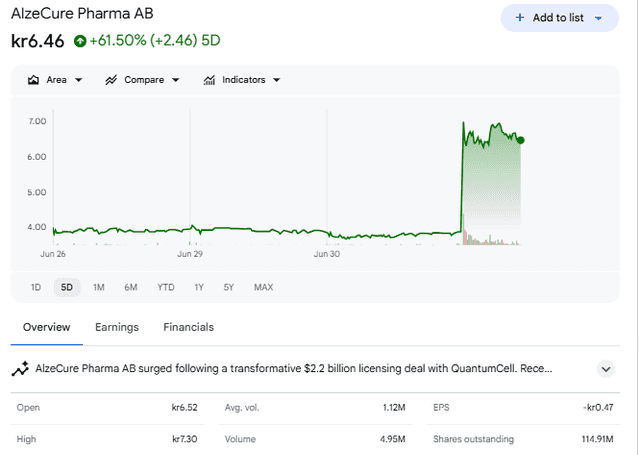Click the Area chart icon

33,80
